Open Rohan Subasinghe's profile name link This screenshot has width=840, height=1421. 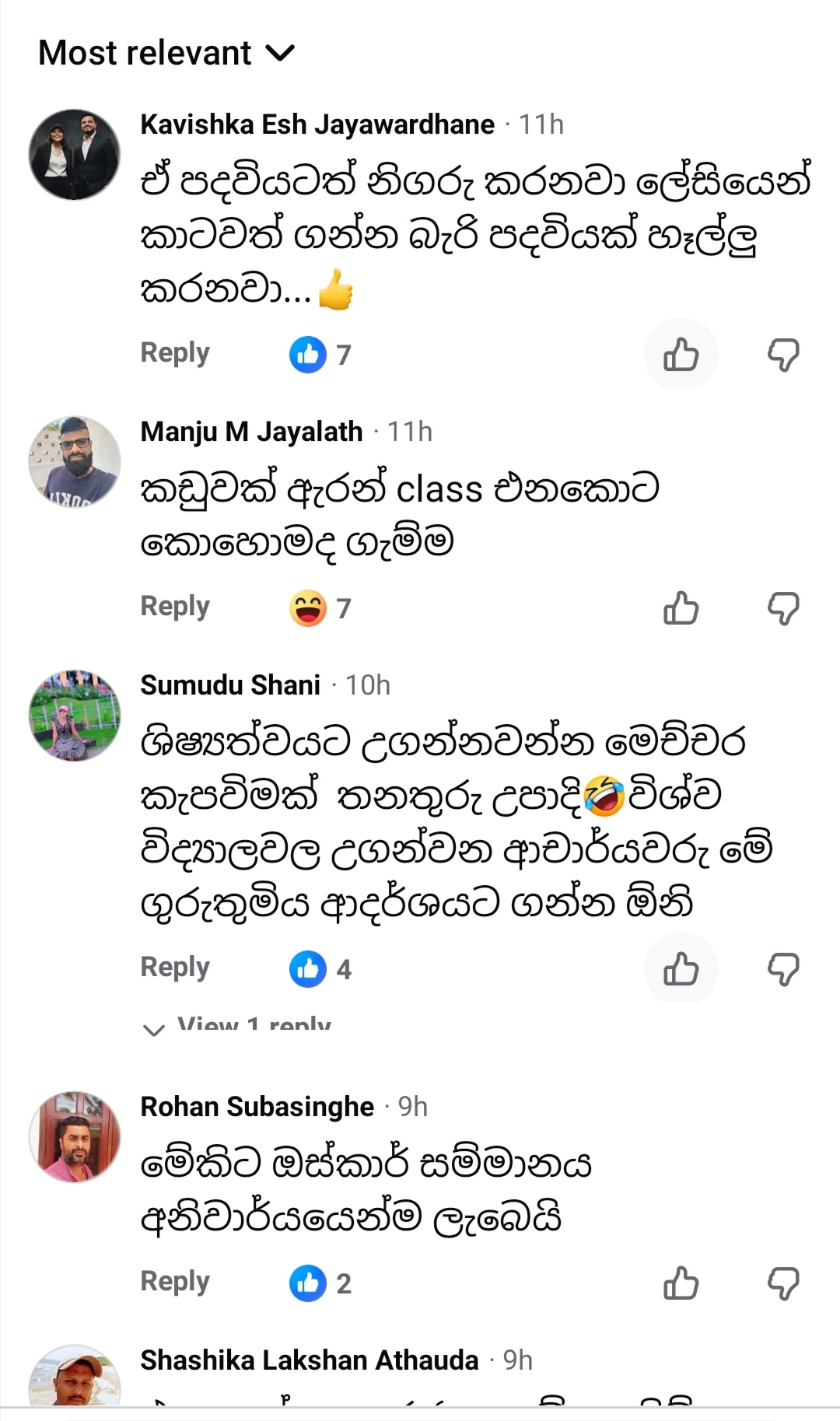tap(257, 1107)
